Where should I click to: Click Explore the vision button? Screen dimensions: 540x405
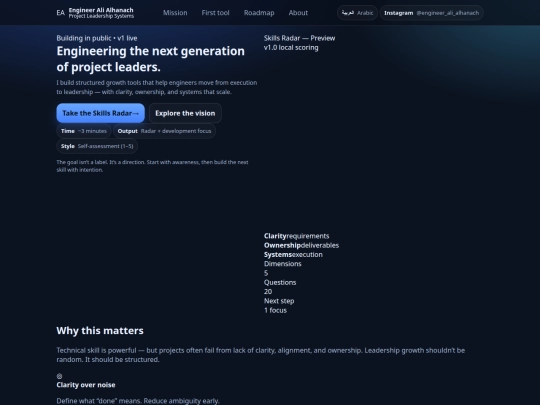[185, 113]
